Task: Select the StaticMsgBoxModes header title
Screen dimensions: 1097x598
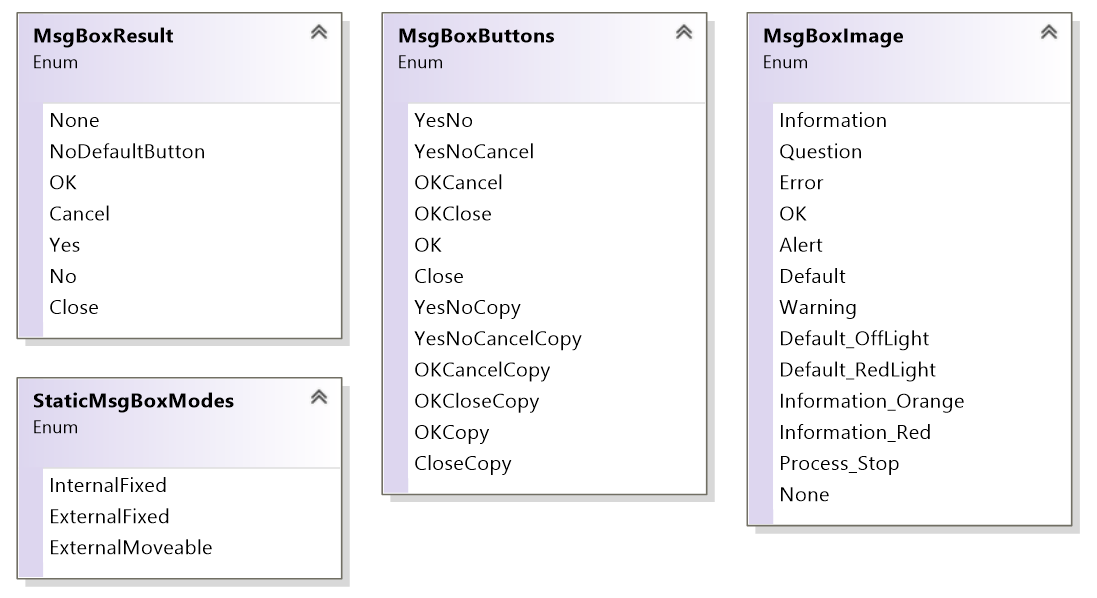Action: (x=133, y=401)
